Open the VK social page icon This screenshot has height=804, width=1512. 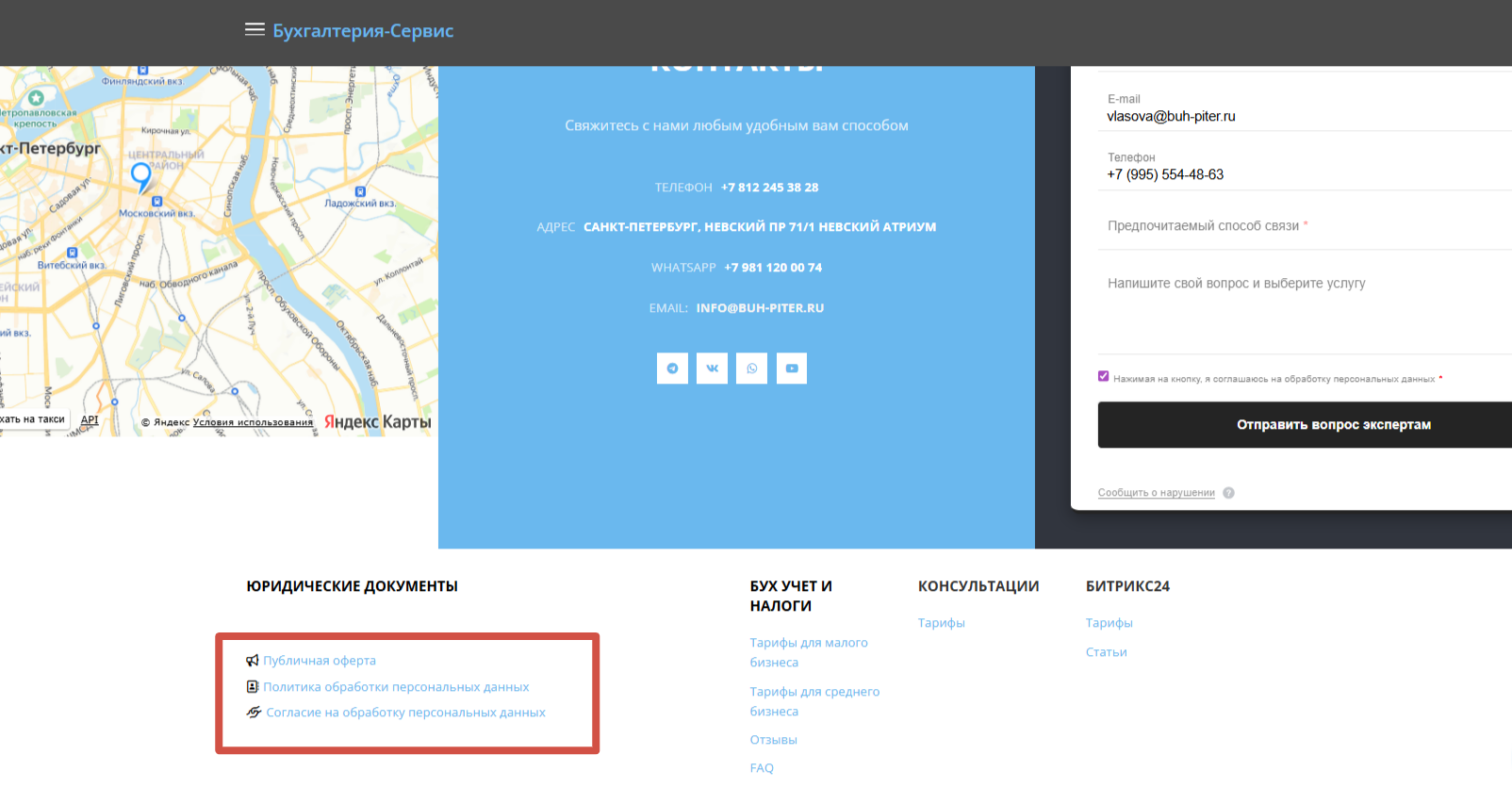click(x=712, y=369)
